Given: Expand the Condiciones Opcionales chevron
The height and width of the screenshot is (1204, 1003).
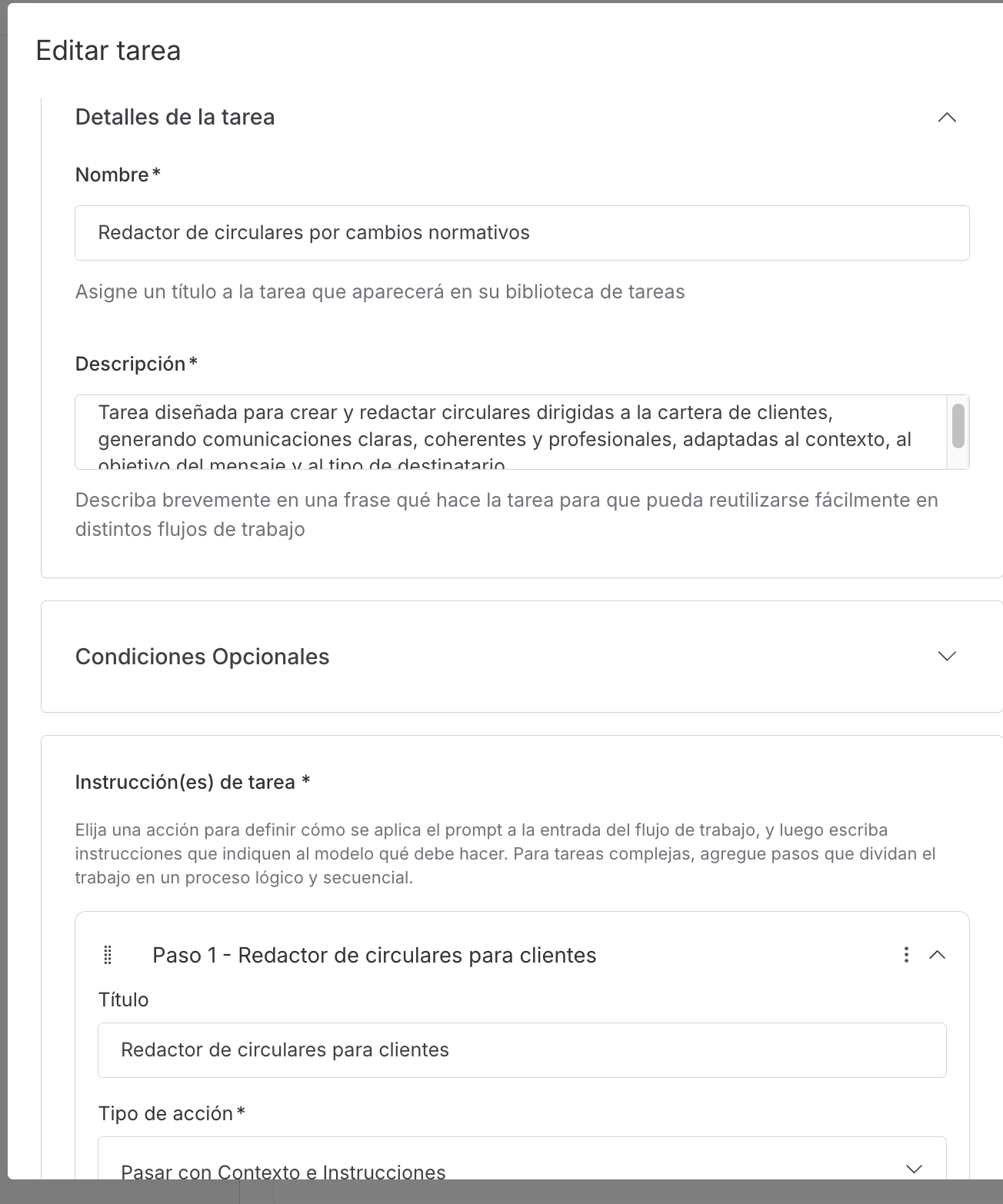Looking at the screenshot, I should (947, 656).
